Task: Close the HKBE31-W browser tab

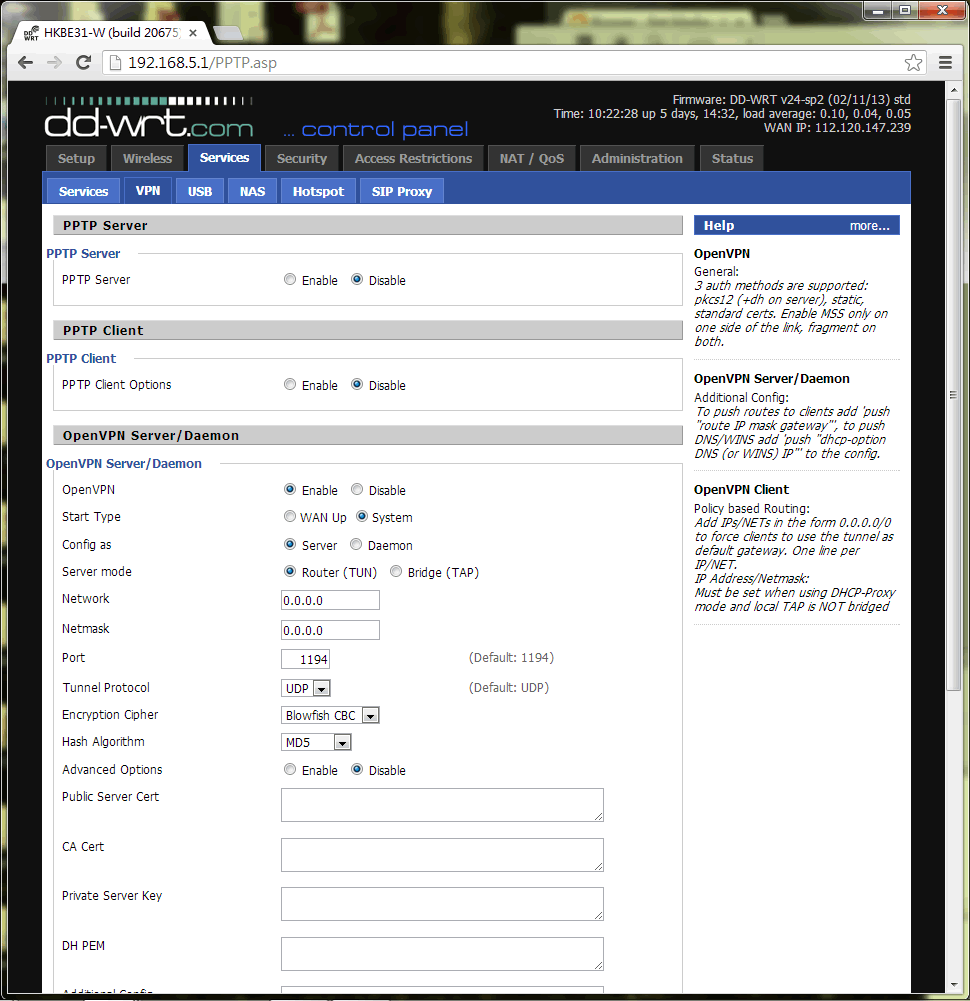Action: pos(193,33)
